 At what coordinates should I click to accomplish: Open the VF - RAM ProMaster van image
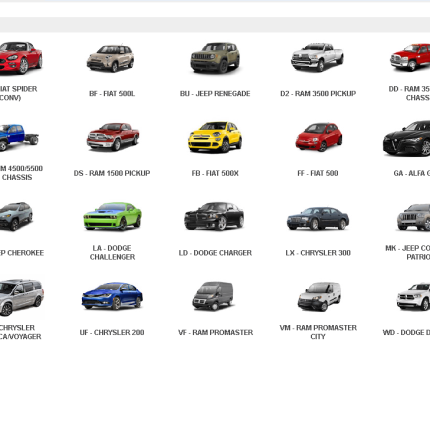[x=213, y=296]
